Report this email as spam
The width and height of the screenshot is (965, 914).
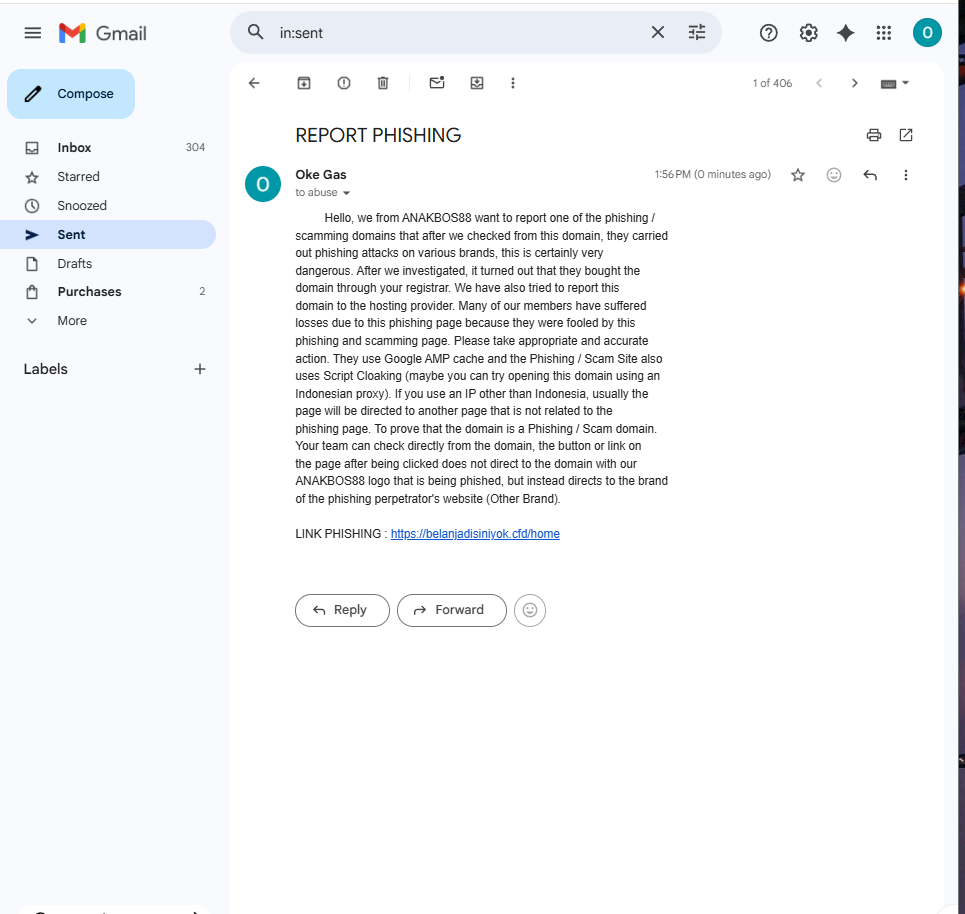point(344,83)
